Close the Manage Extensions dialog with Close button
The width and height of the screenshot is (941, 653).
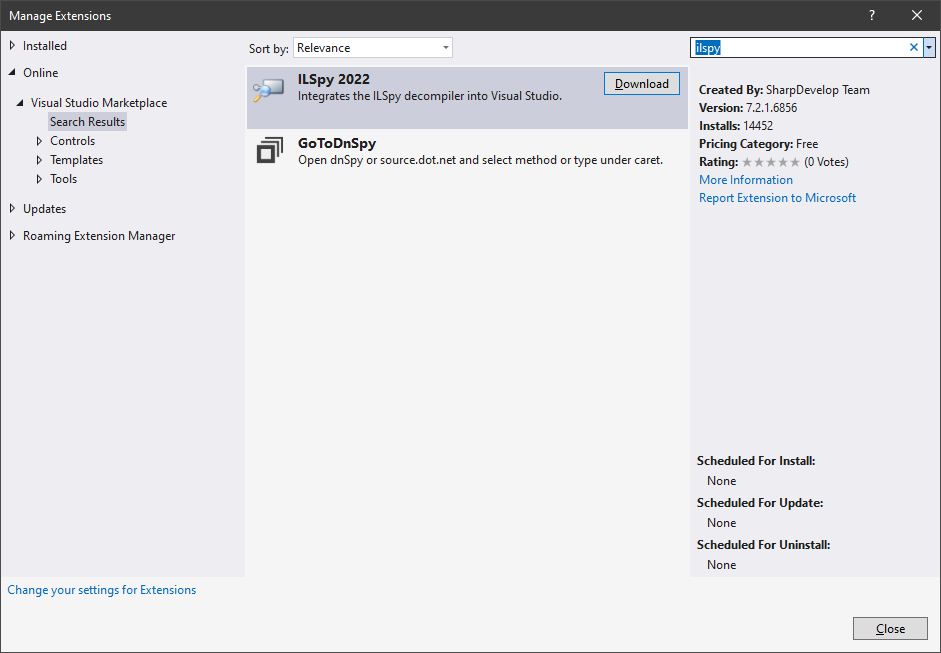click(x=890, y=628)
